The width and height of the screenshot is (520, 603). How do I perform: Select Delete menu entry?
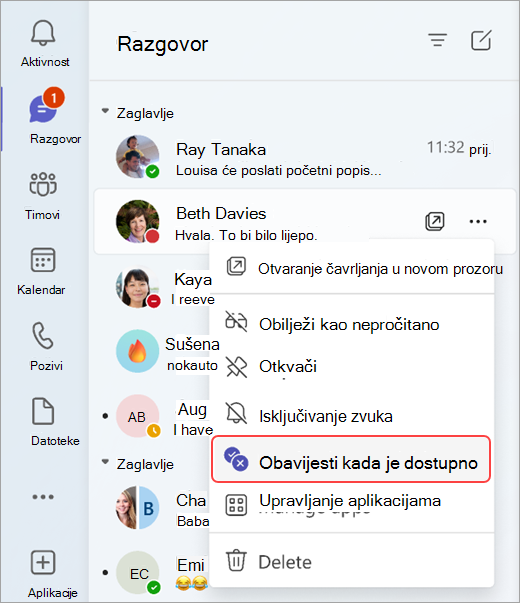[x=352, y=561]
